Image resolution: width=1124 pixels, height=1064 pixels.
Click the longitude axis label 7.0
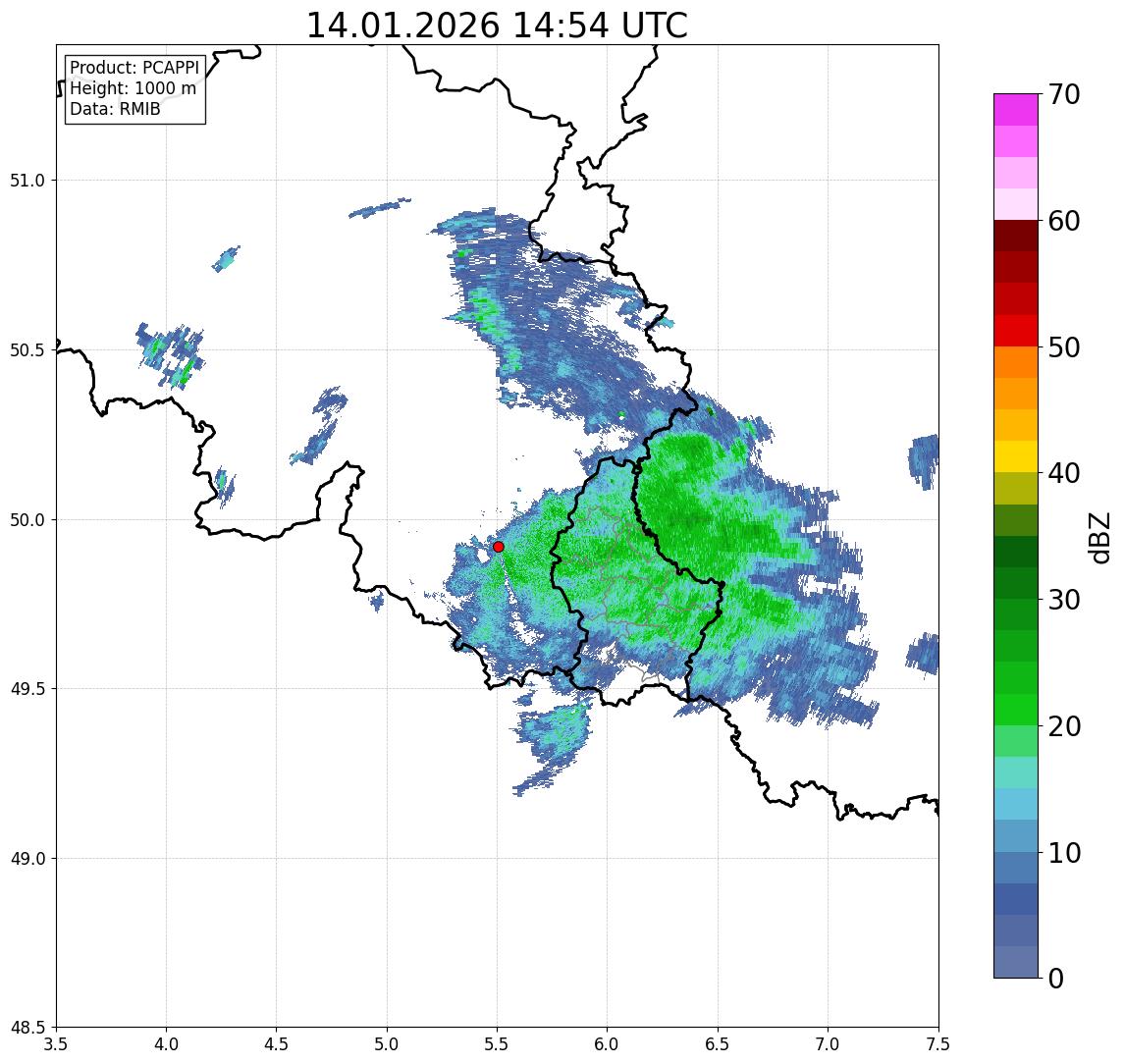[829, 1044]
